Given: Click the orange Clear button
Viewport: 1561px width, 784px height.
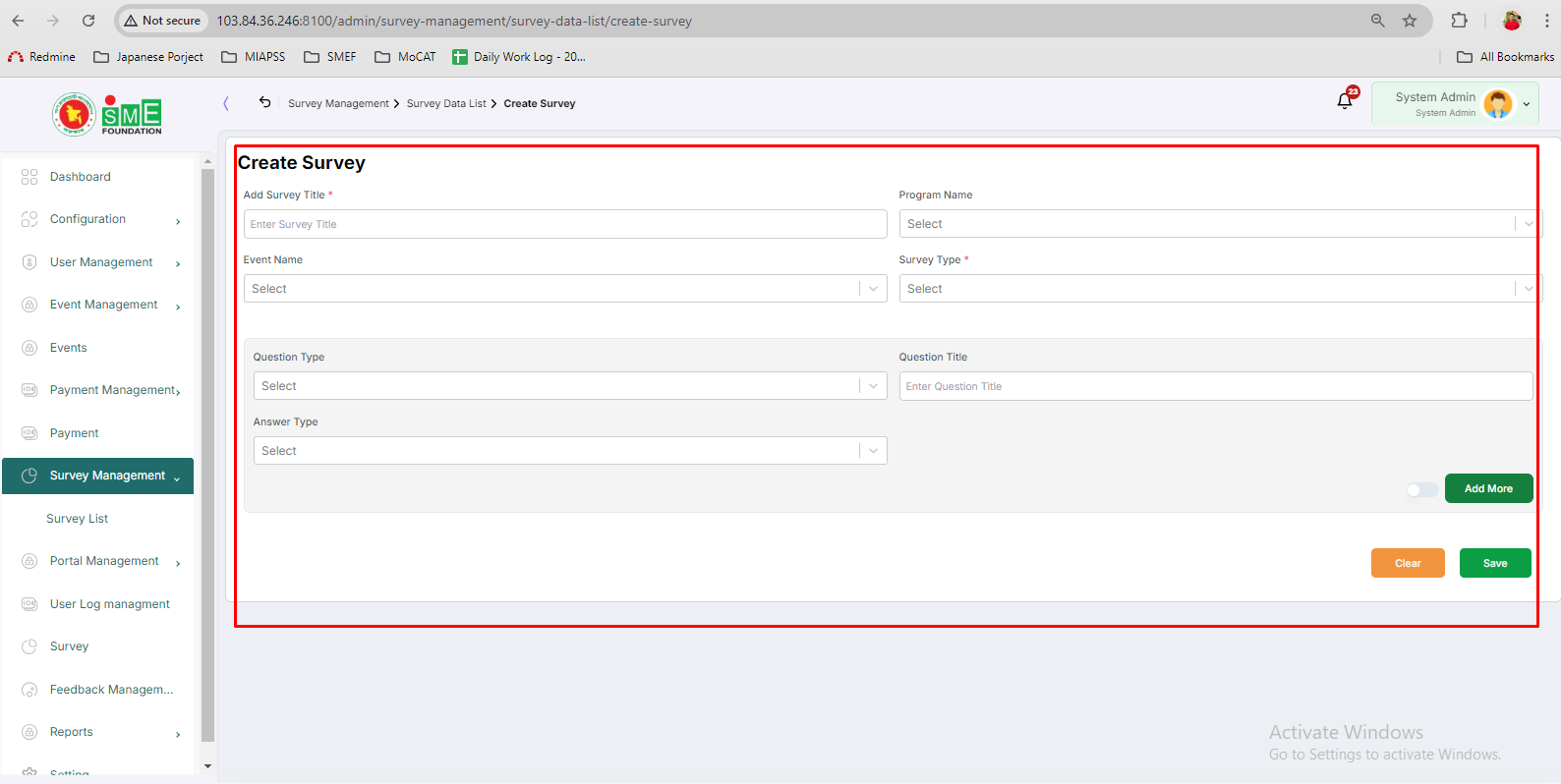Looking at the screenshot, I should [x=1408, y=563].
